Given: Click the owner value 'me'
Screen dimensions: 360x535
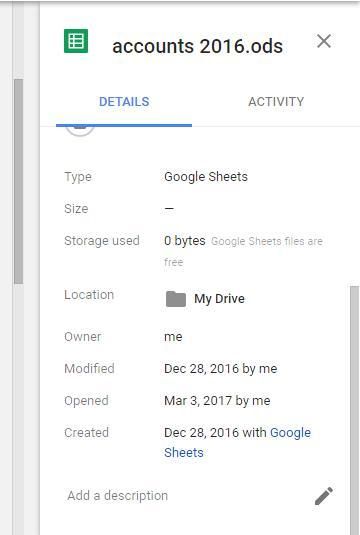Looking at the screenshot, I should click(173, 337).
